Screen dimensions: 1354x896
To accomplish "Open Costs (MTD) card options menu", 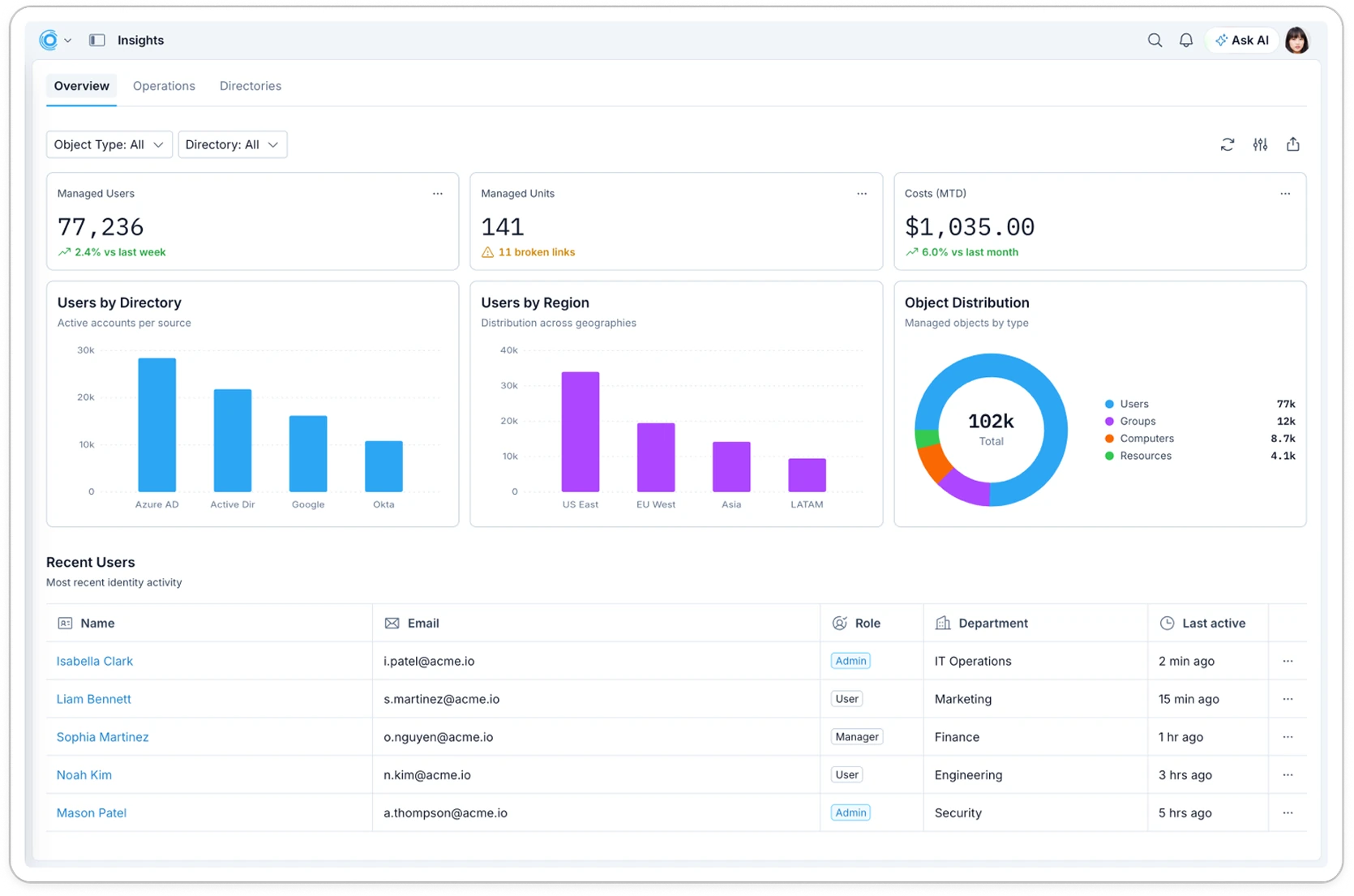I will (x=1285, y=194).
